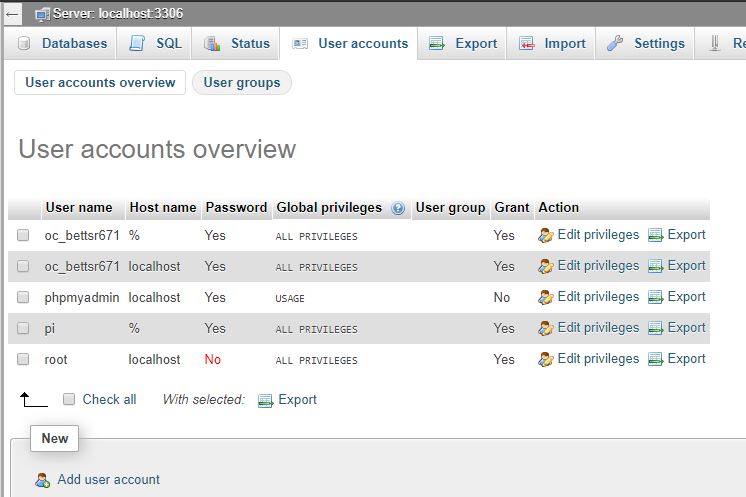This screenshot has width=746, height=497.
Task: Open the Status tab
Action: coord(235,43)
